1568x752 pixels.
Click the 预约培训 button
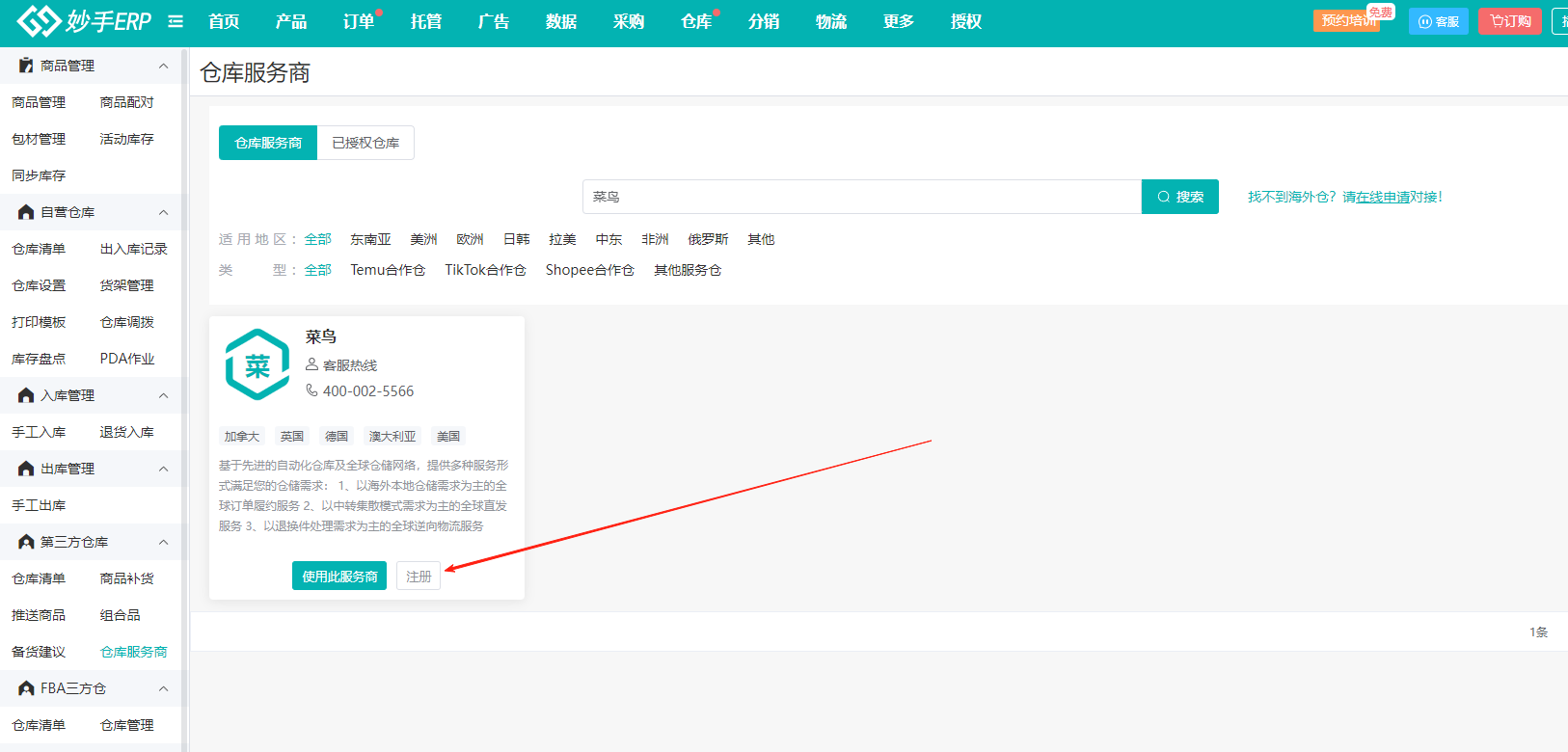[x=1348, y=21]
